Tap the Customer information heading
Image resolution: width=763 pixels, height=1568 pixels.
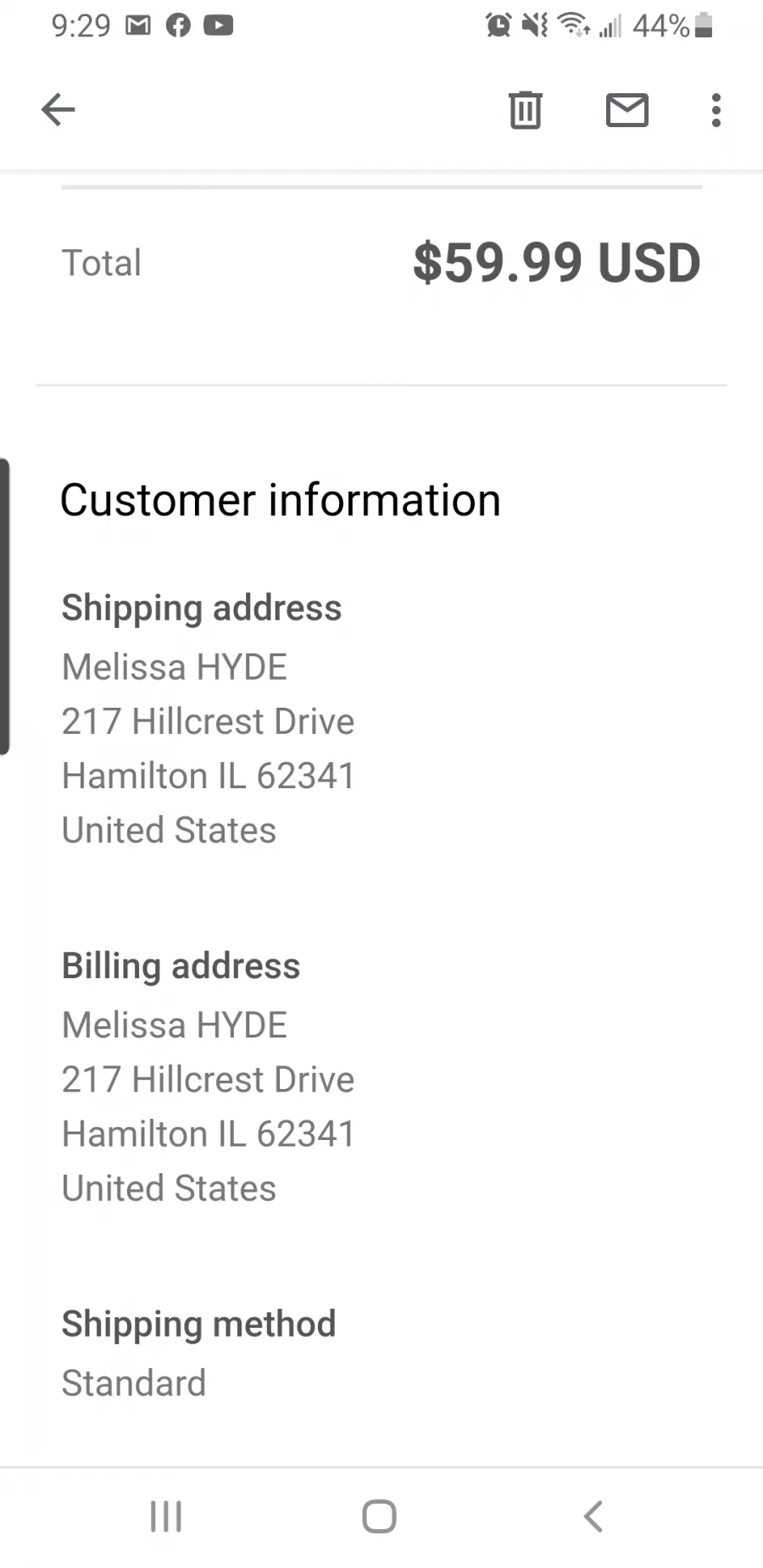[281, 500]
